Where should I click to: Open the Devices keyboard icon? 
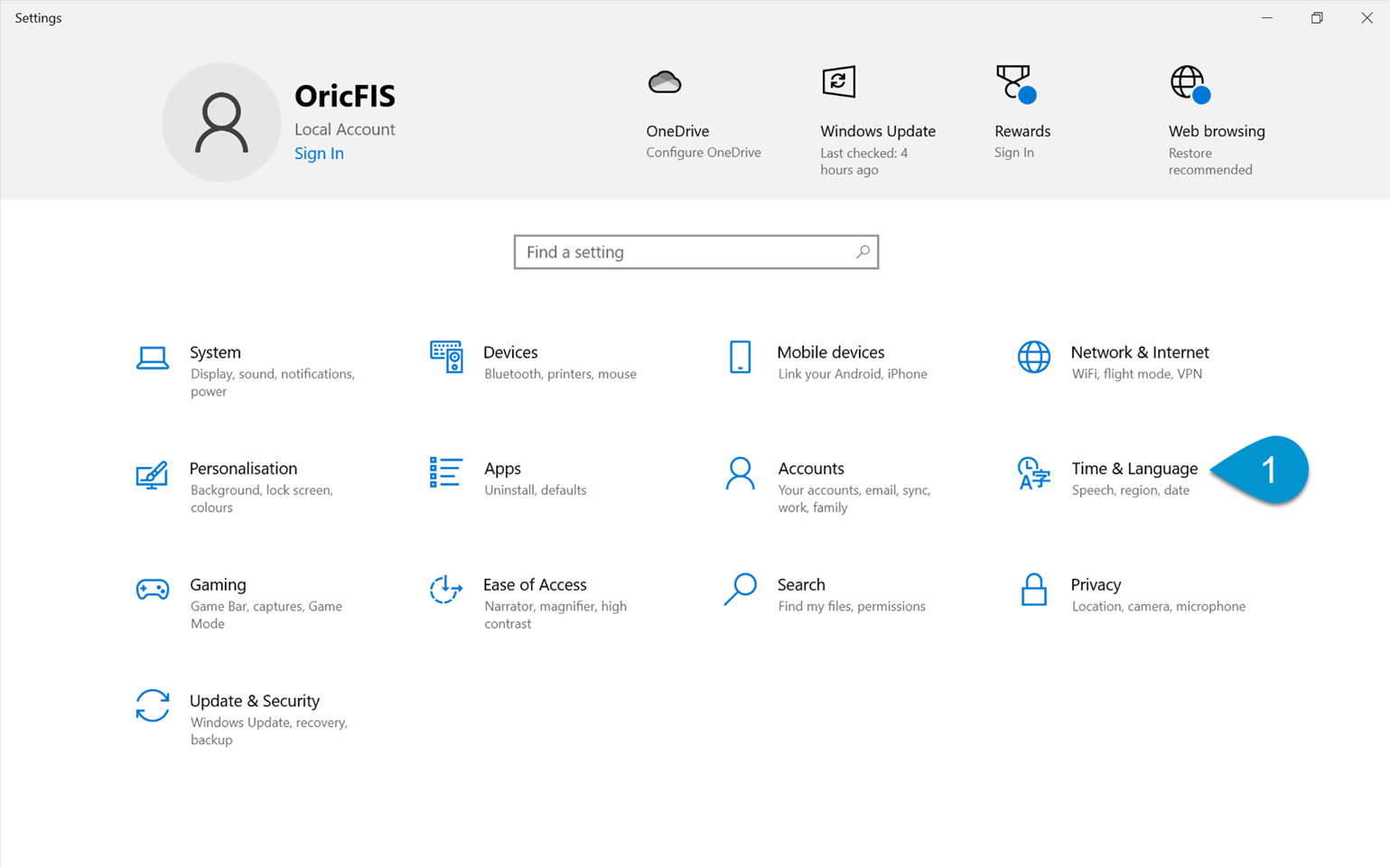446,358
